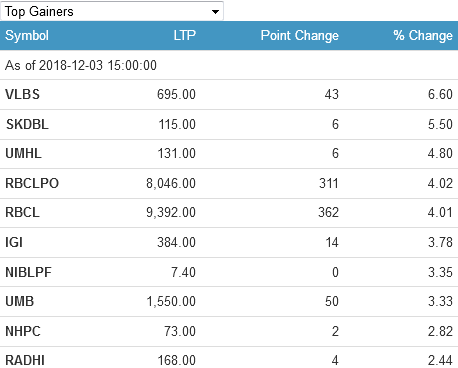Screen dimensions: 458x368
Task: Click VLBS percent change 6.60
Action: click(440, 94)
